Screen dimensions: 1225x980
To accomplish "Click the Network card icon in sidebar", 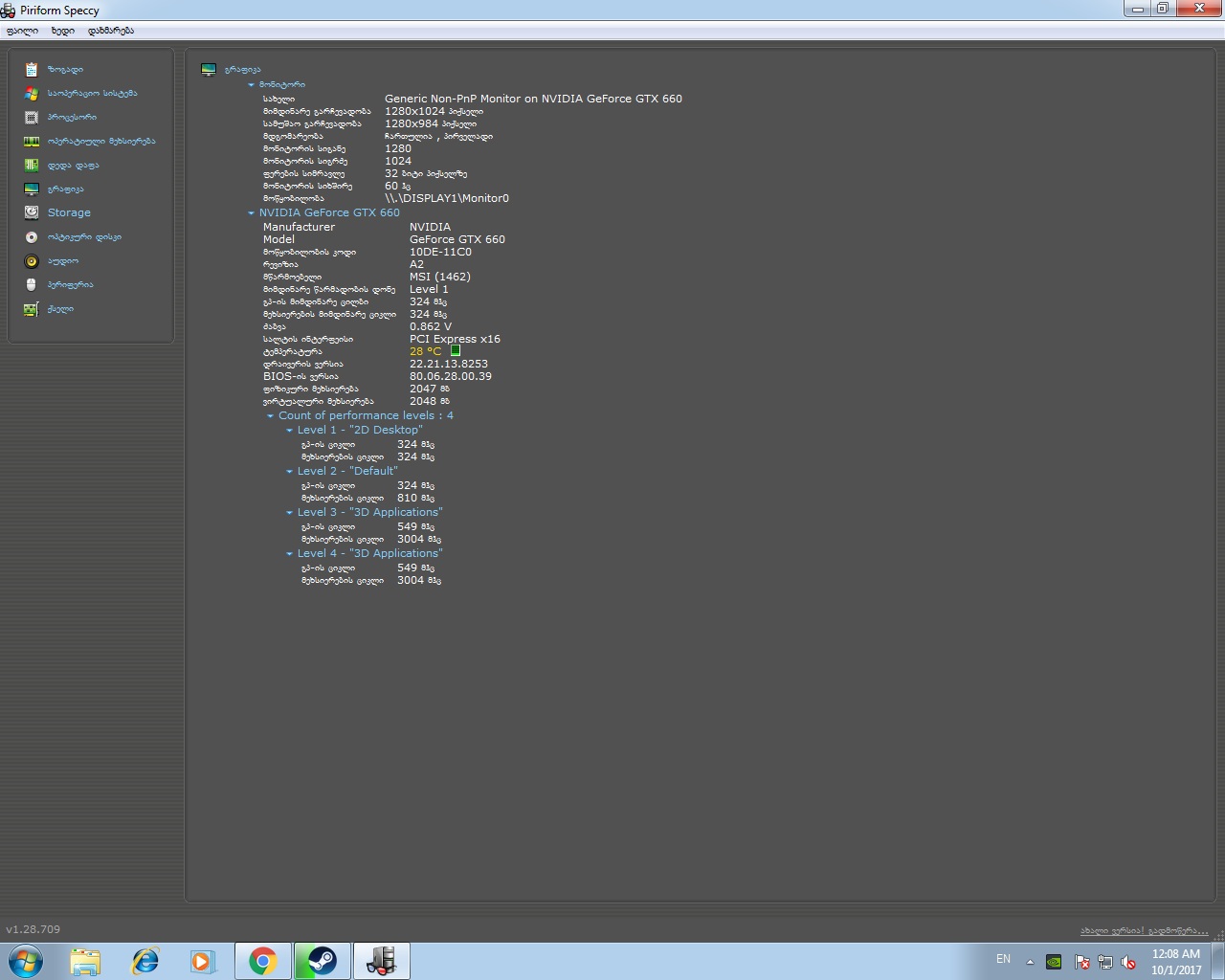I will [32, 309].
